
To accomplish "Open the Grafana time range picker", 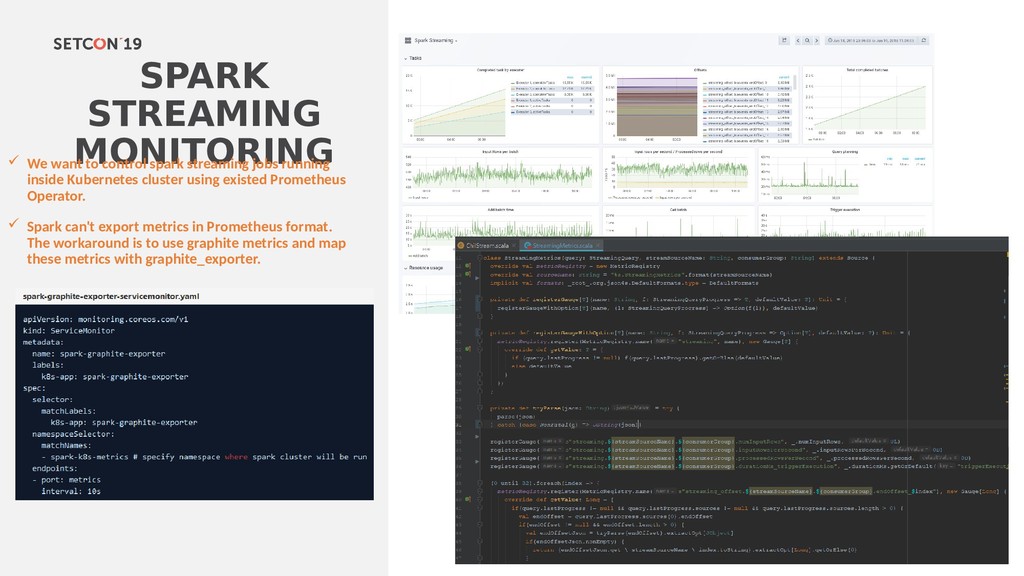I will point(871,40).
